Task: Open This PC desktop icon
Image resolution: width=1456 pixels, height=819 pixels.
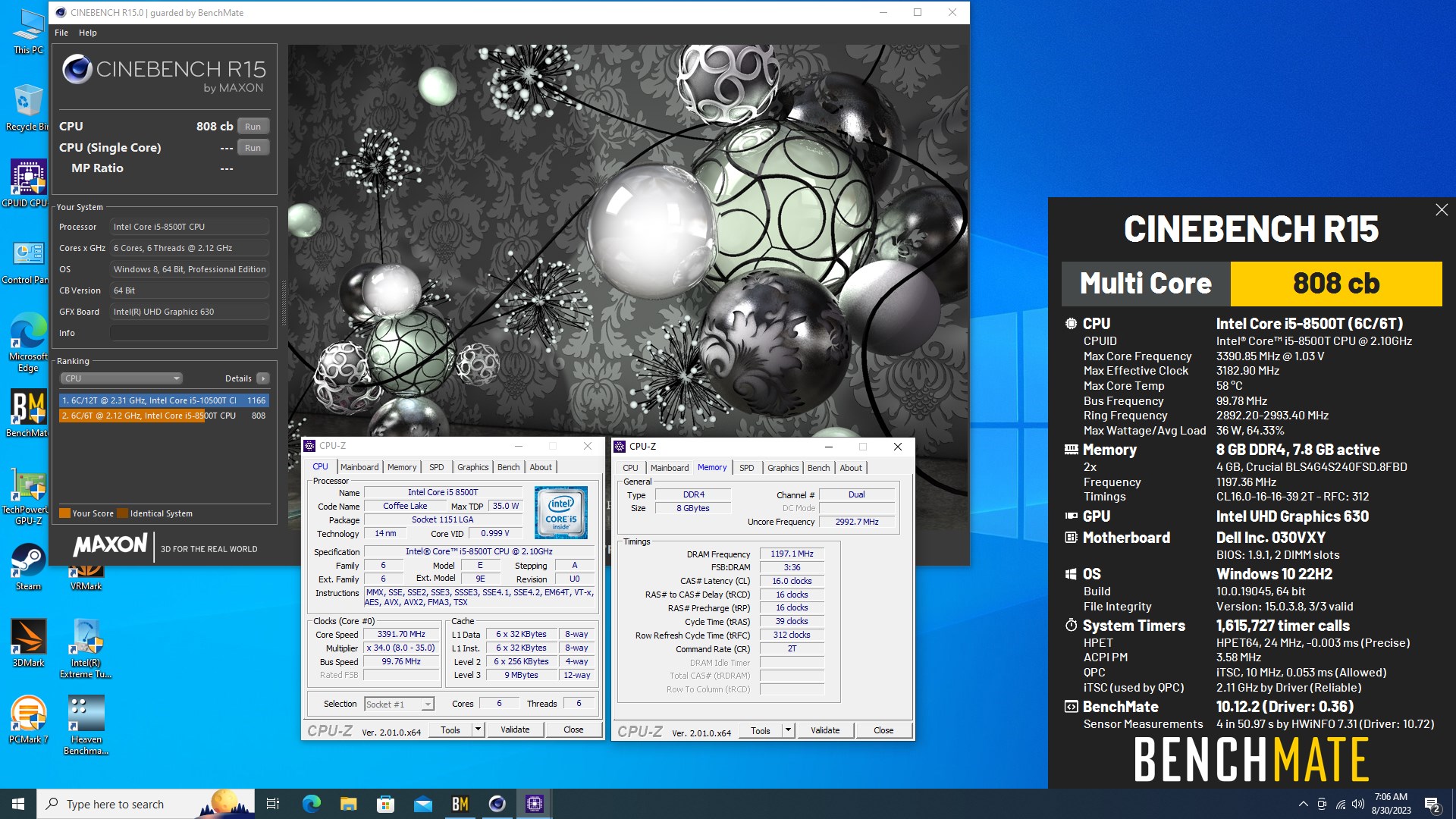Action: click(x=28, y=32)
